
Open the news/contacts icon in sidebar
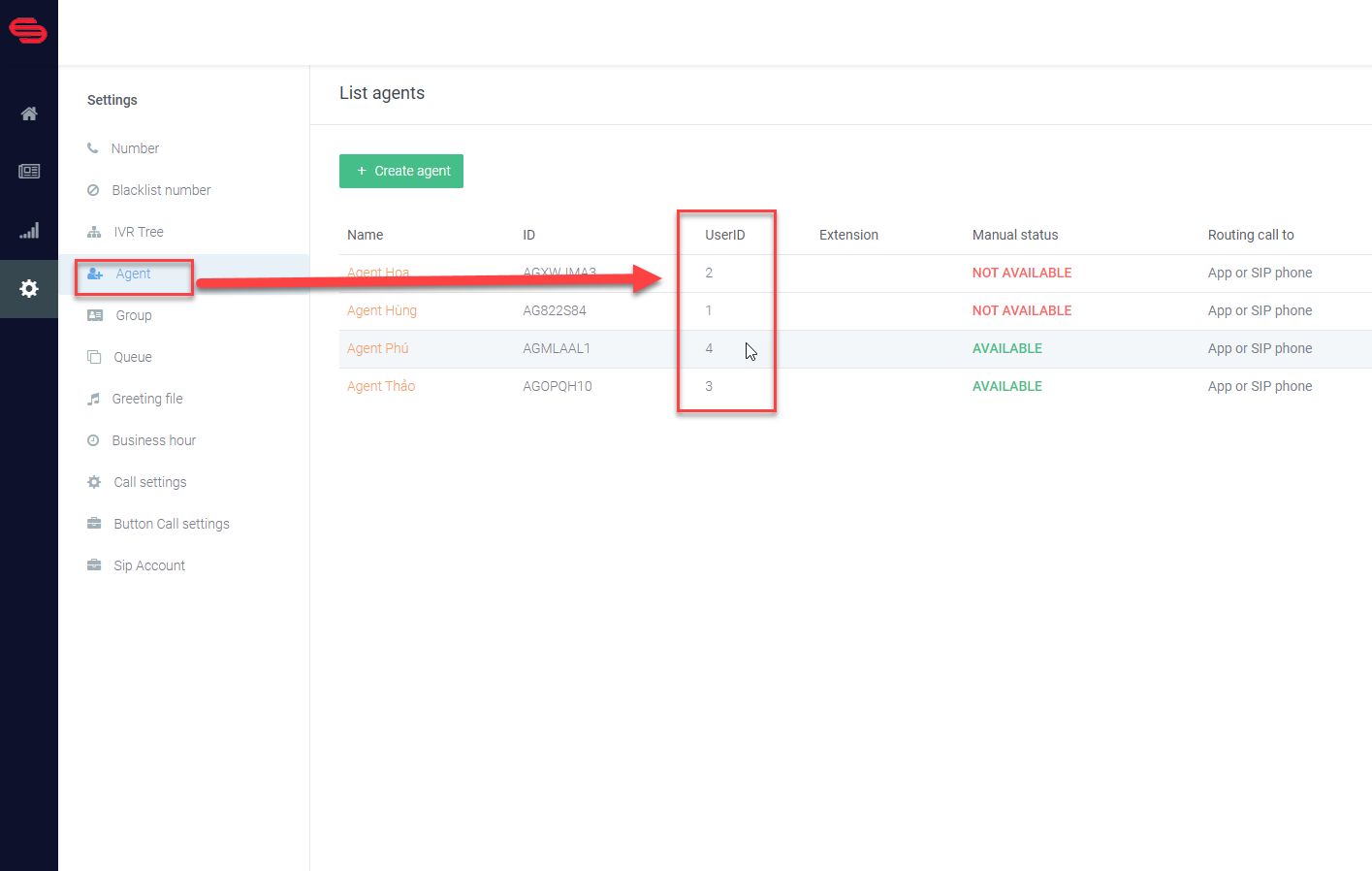[x=29, y=172]
